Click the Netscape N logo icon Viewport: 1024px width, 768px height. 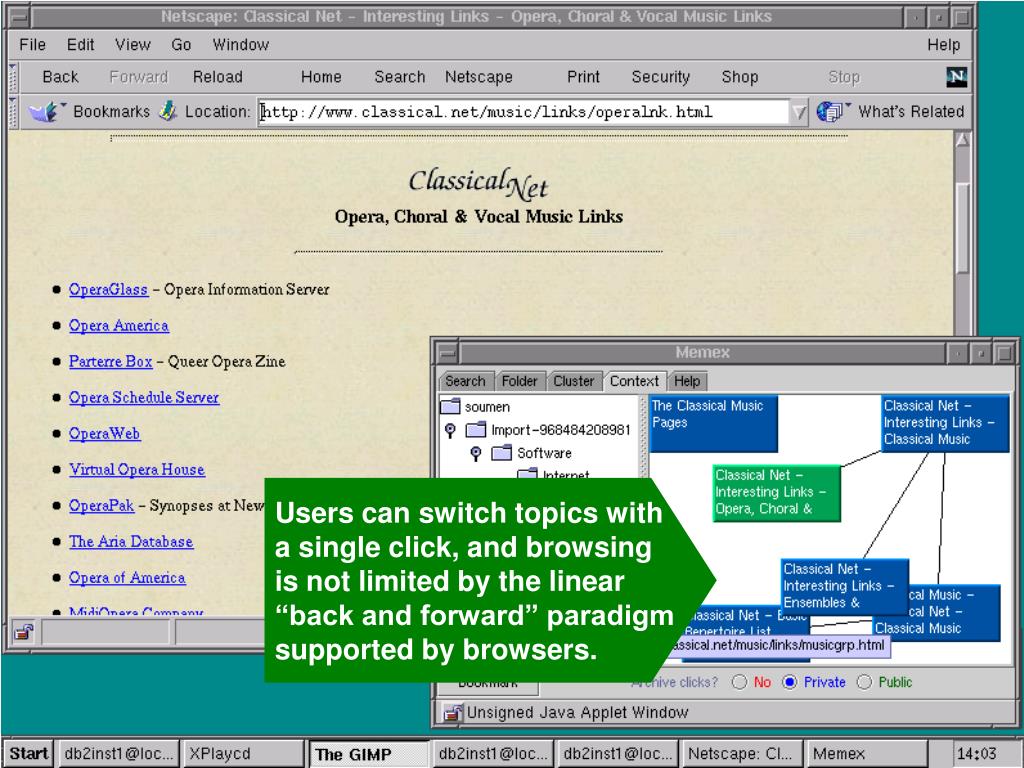click(956, 77)
